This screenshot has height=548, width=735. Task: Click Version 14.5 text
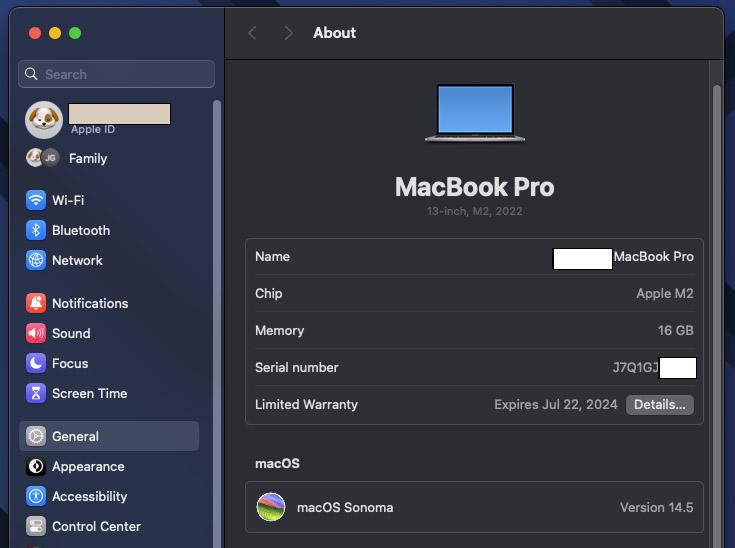tap(656, 507)
